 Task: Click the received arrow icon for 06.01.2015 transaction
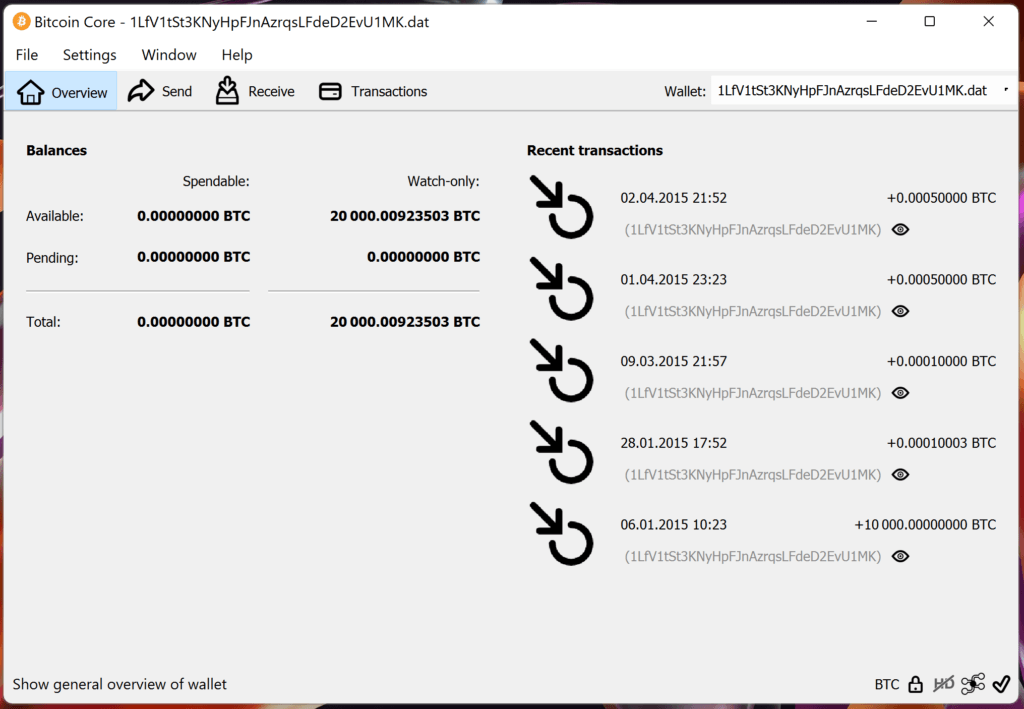563,535
